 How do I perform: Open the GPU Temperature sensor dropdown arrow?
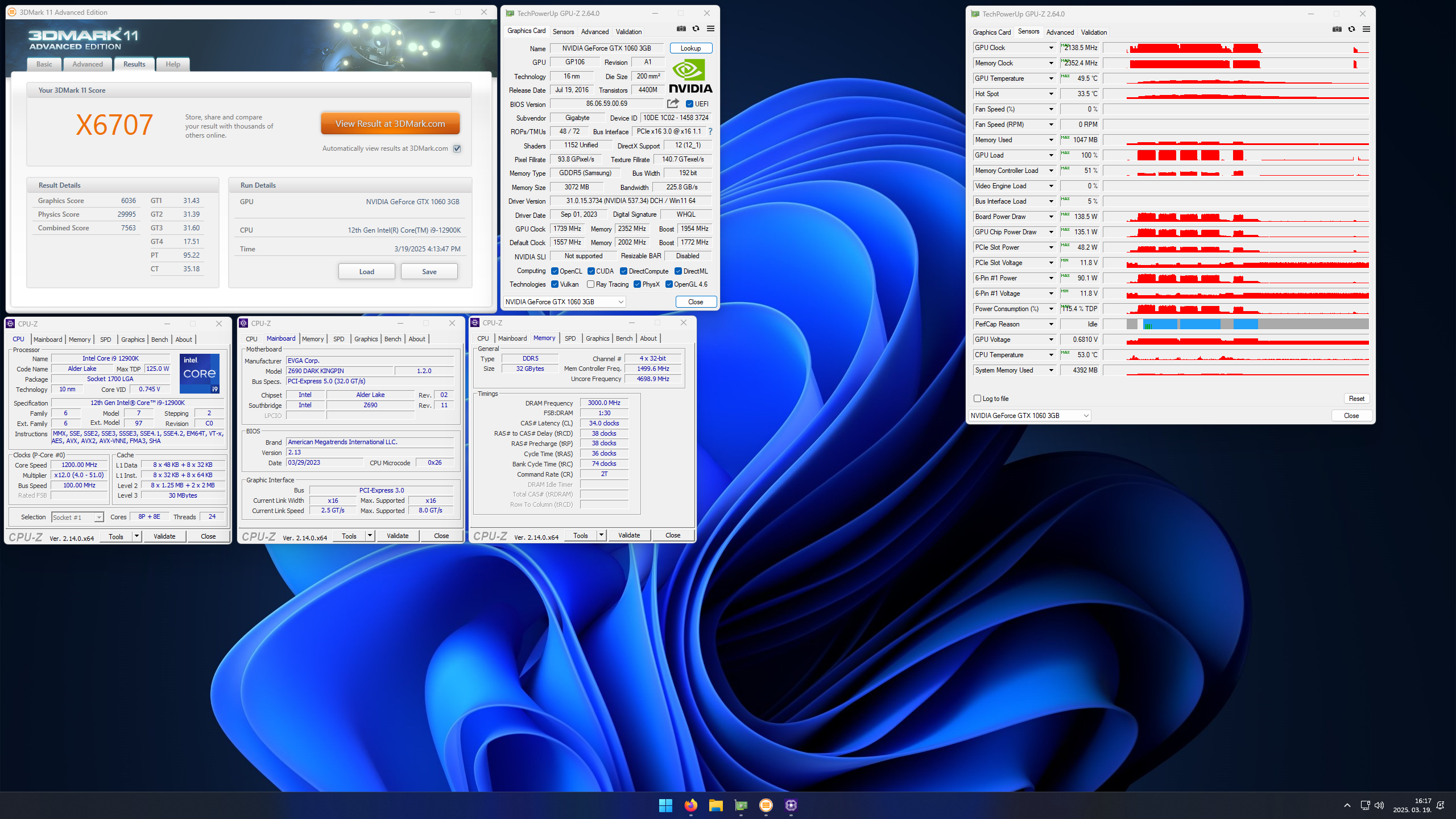[x=1051, y=78]
